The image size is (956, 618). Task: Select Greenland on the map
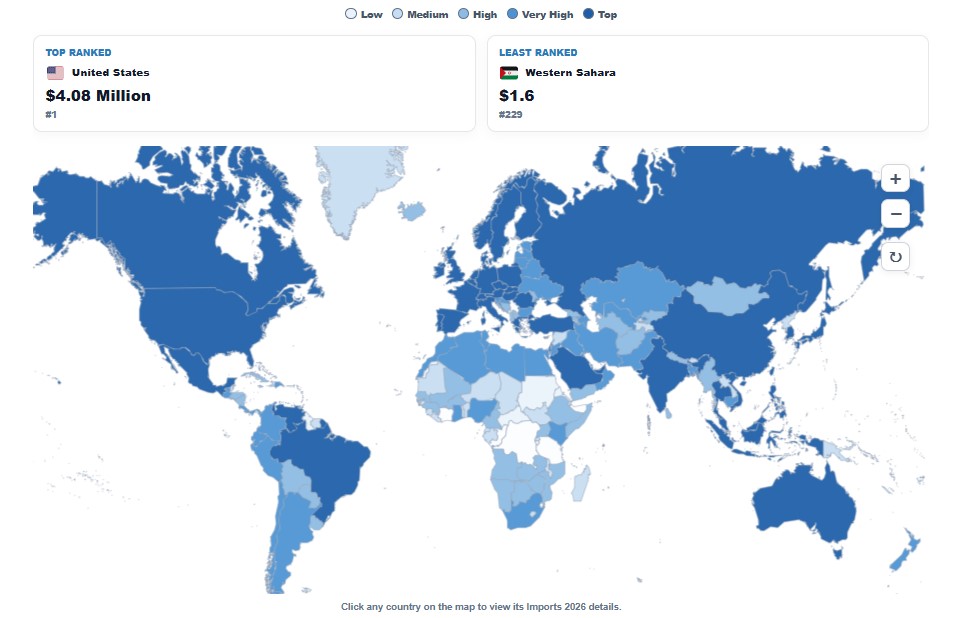pyautogui.click(x=357, y=183)
